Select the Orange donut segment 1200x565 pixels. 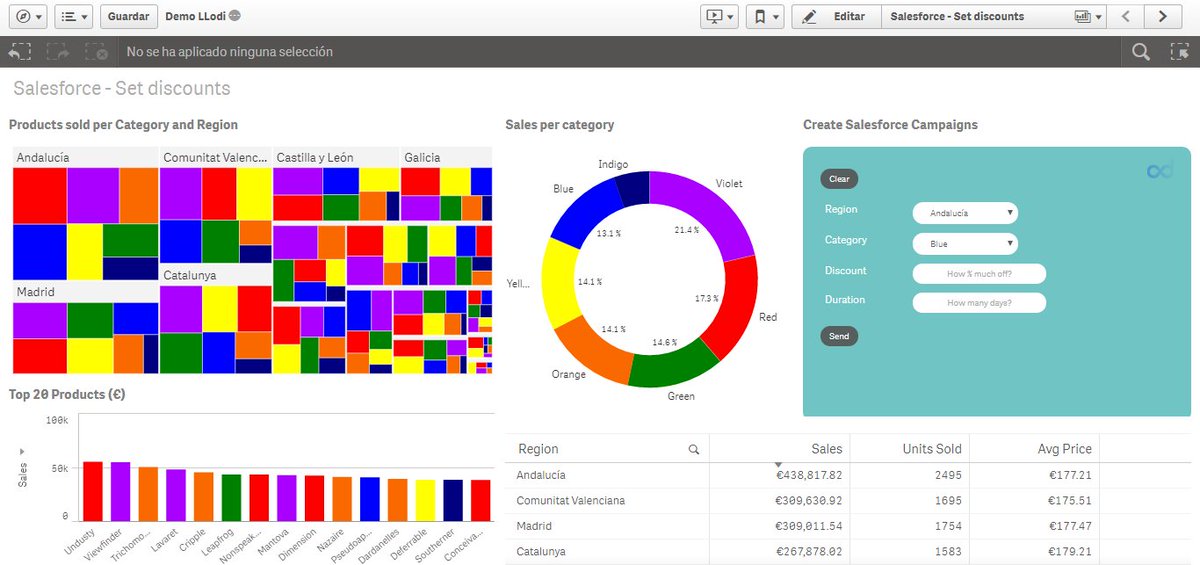pyautogui.click(x=589, y=350)
